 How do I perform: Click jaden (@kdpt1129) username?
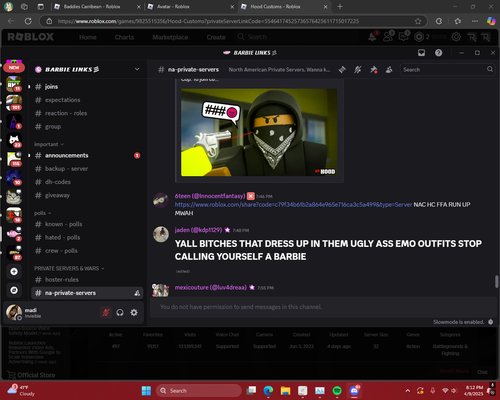198,230
